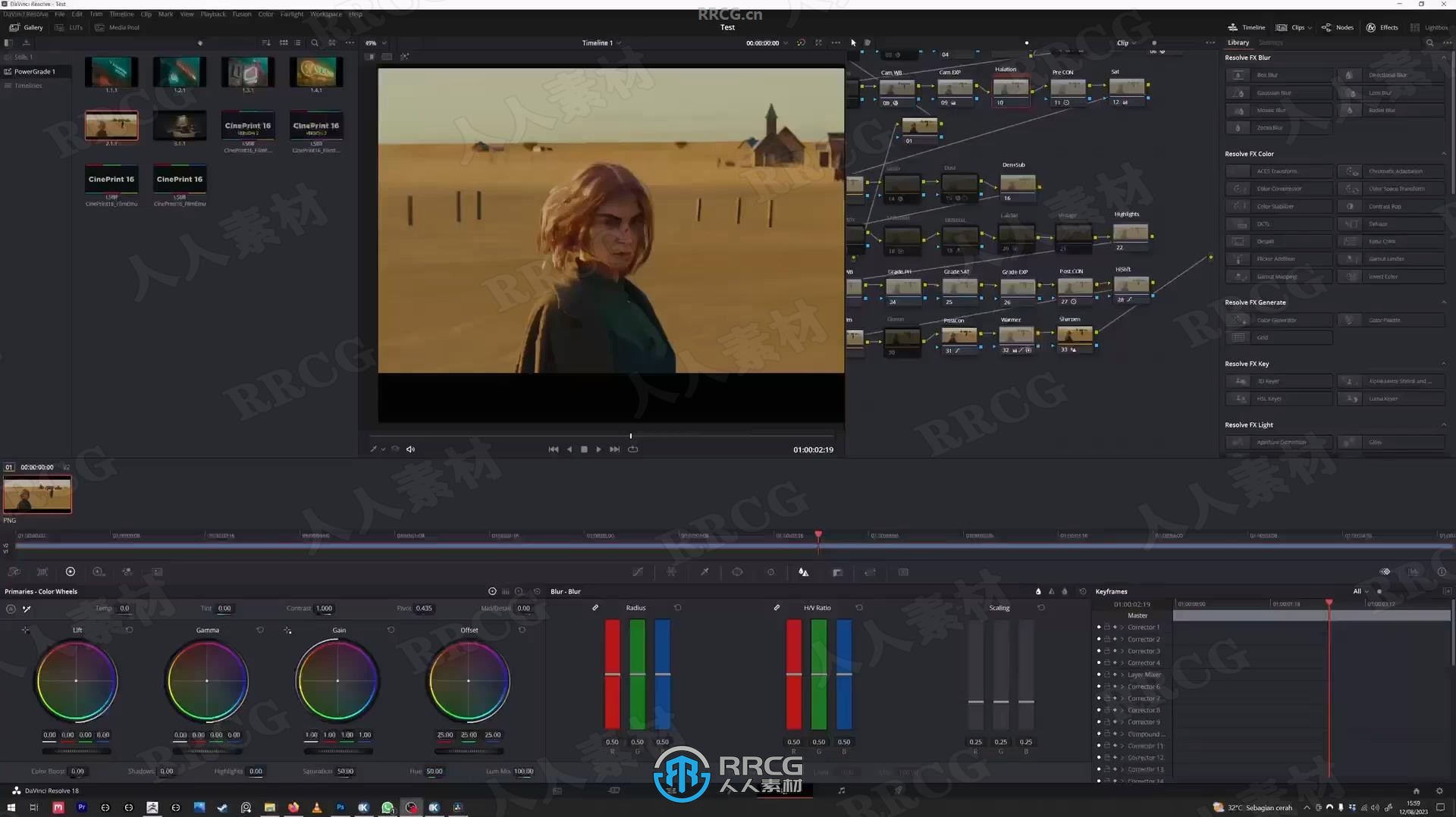Click the Gain color wheel center
Viewport: 1456px width, 817px height.
coord(337,681)
